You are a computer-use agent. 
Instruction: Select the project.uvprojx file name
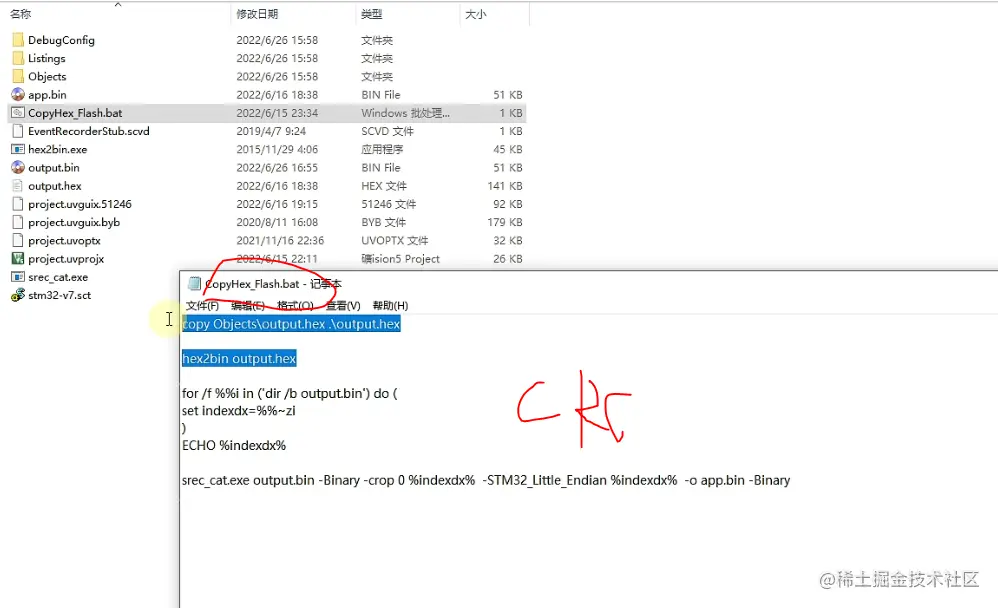coord(66,259)
